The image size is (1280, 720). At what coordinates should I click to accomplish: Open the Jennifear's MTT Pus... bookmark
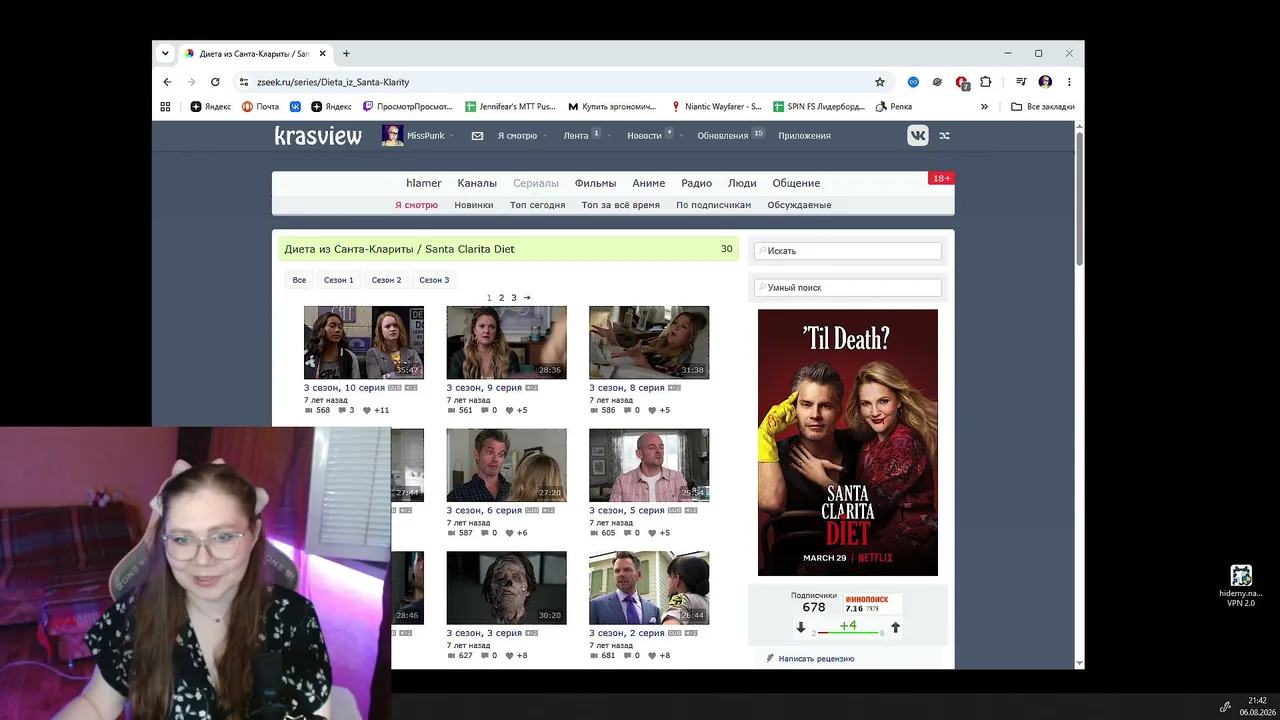510,106
